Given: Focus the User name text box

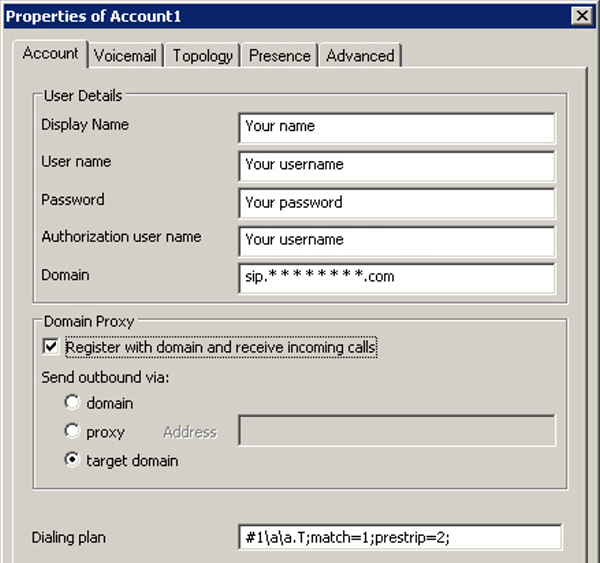Looking at the screenshot, I should tap(396, 165).
